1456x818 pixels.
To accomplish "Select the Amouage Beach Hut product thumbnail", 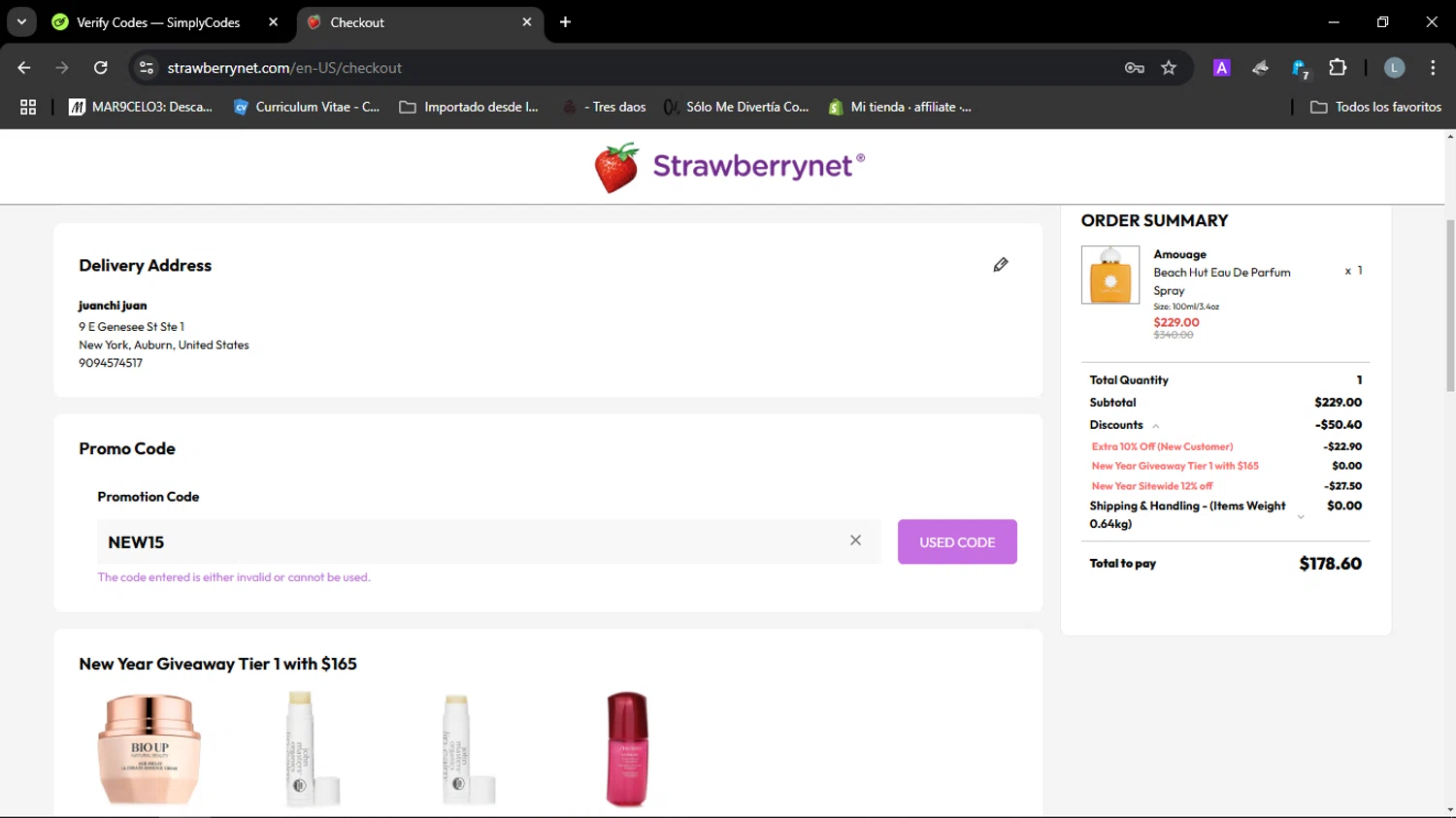I will pos(1110,275).
